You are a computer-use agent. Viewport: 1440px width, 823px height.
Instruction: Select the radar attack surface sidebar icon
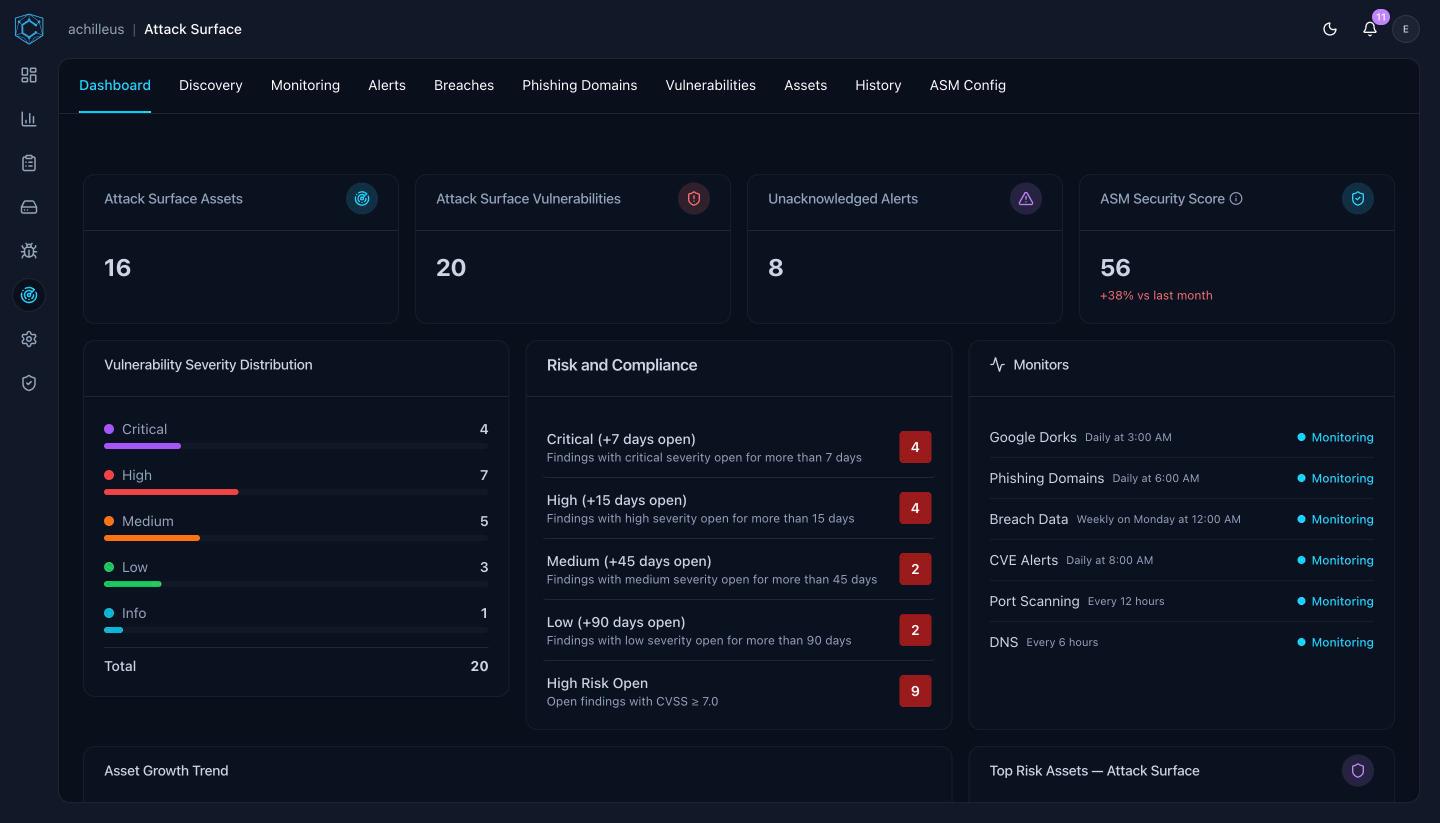click(29, 295)
